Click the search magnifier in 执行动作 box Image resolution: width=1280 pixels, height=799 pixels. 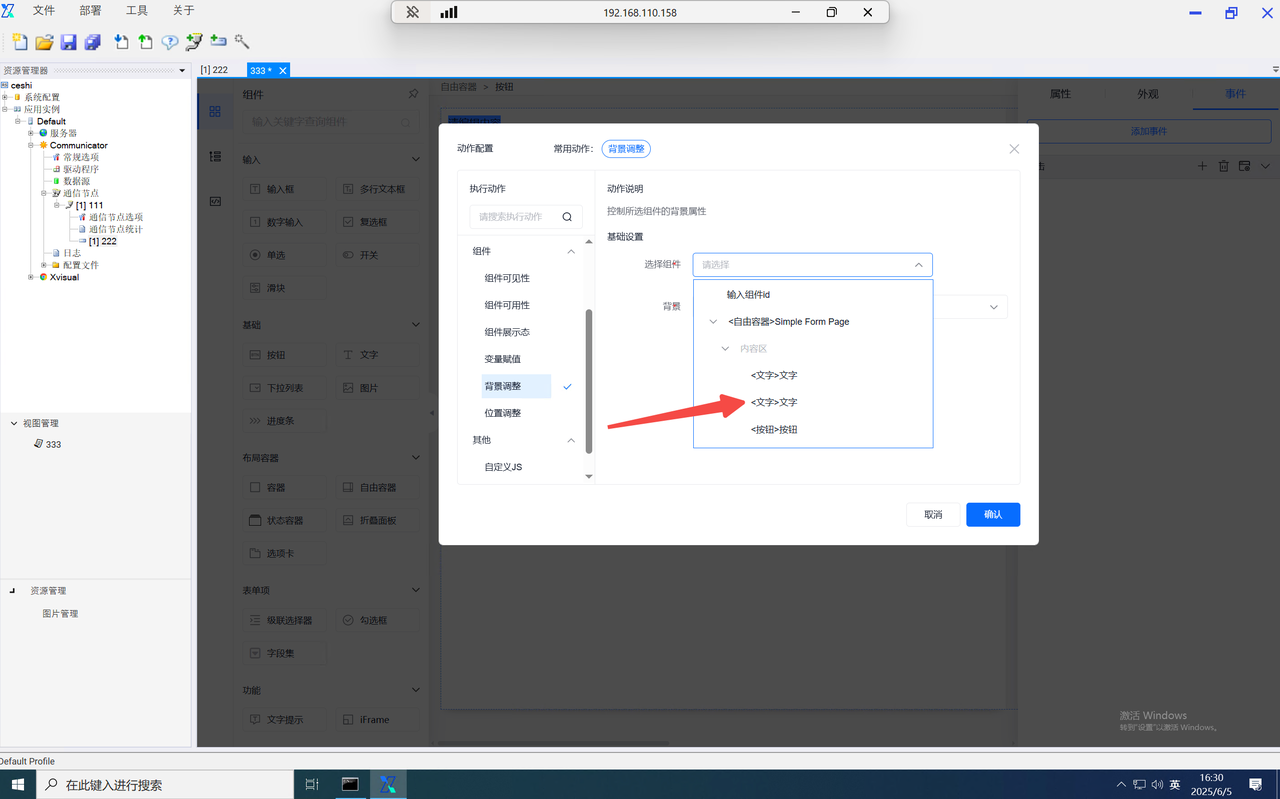tap(567, 216)
